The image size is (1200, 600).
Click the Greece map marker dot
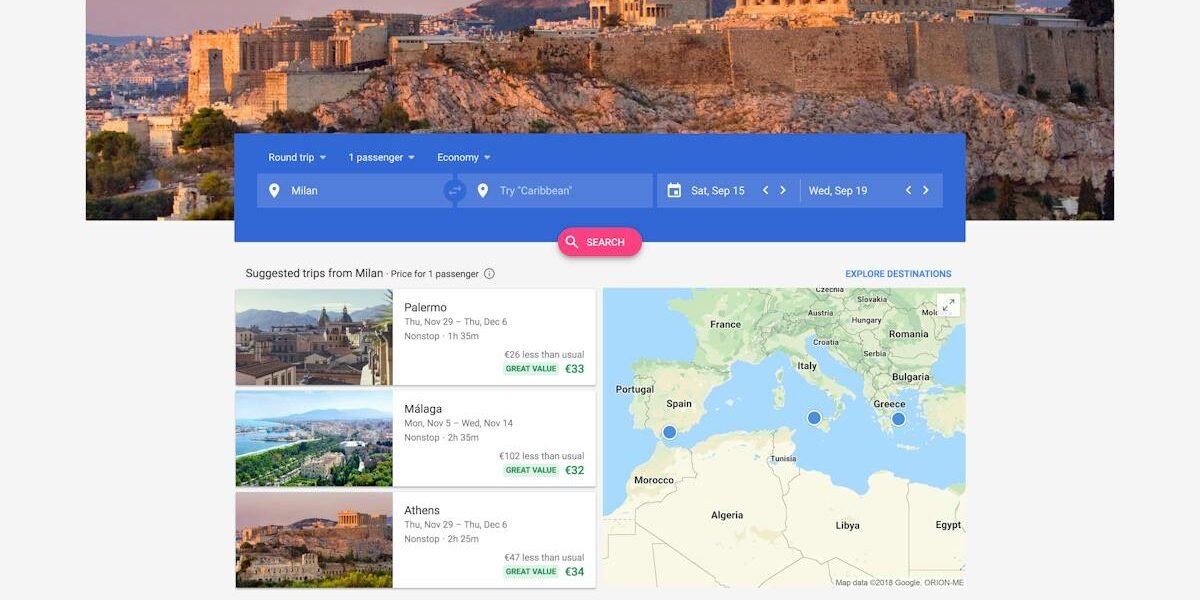pos(898,418)
